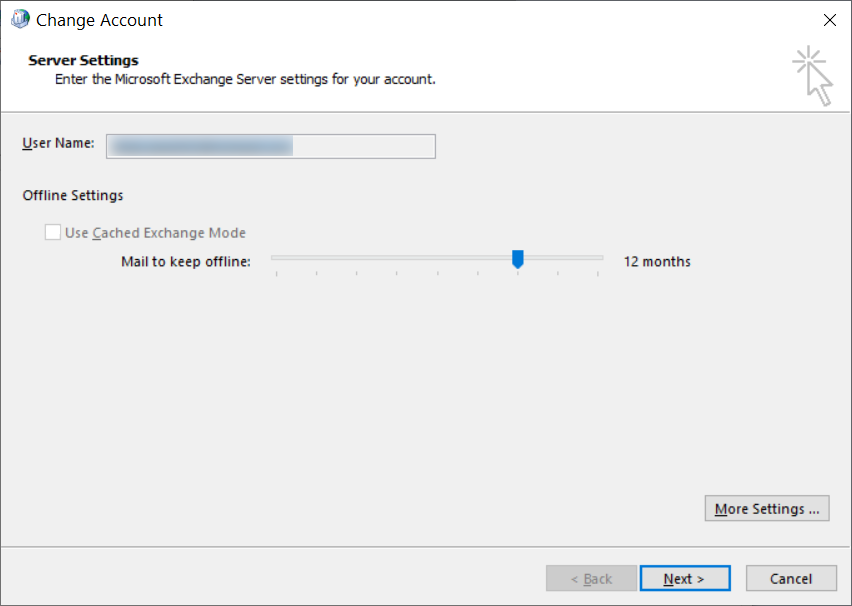Open the More Settings dialog

click(x=766, y=508)
